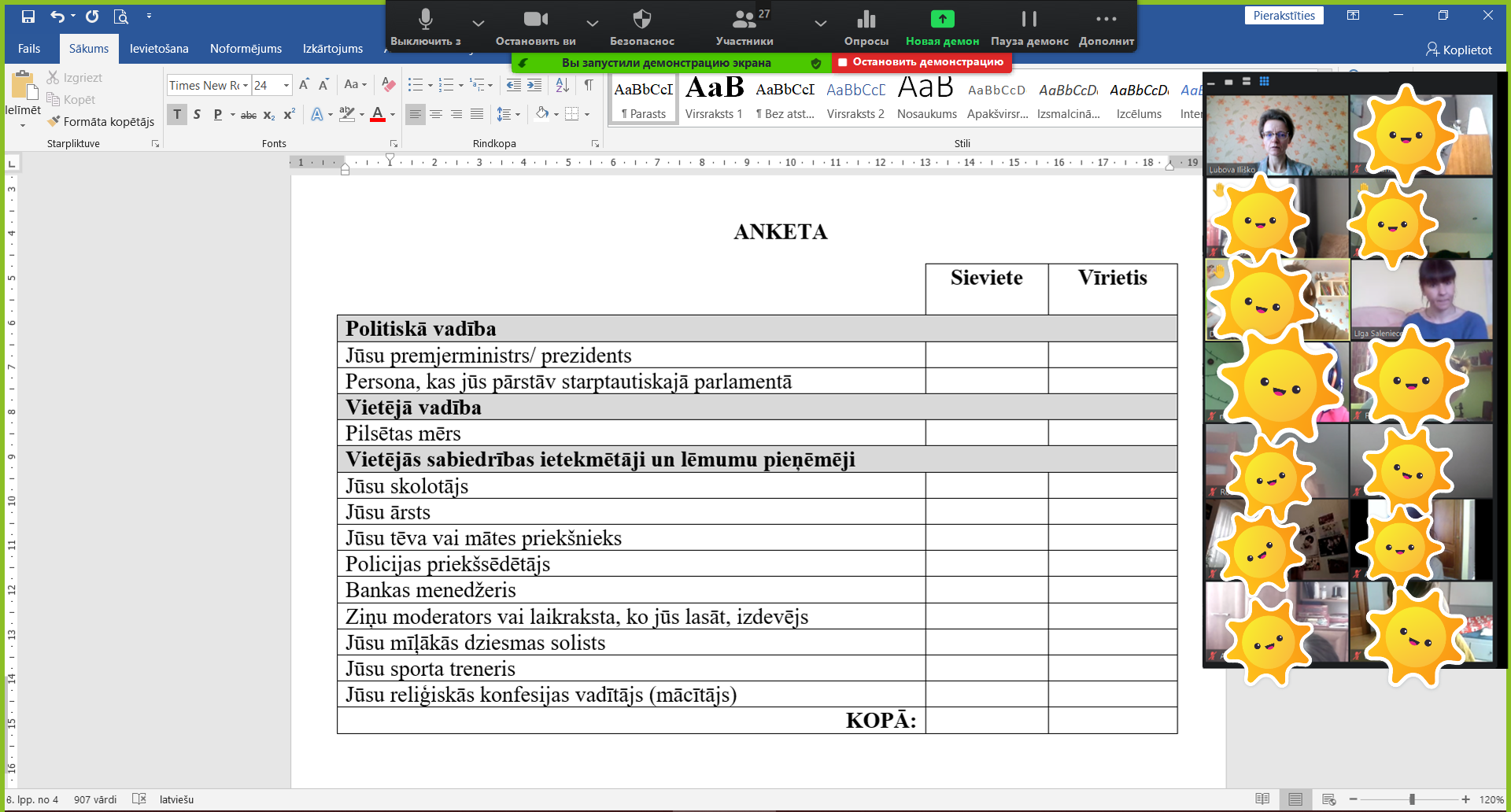
Task: Open Security shield in Zoom toolbar
Action: [x=642, y=26]
